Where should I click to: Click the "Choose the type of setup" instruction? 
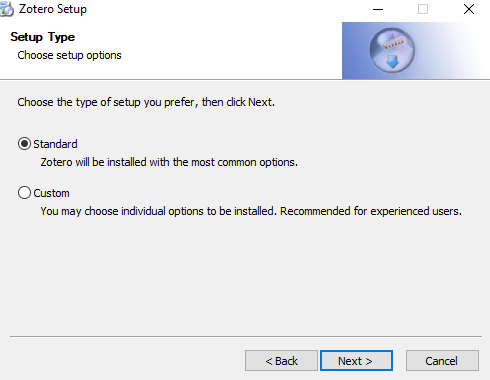click(146, 102)
